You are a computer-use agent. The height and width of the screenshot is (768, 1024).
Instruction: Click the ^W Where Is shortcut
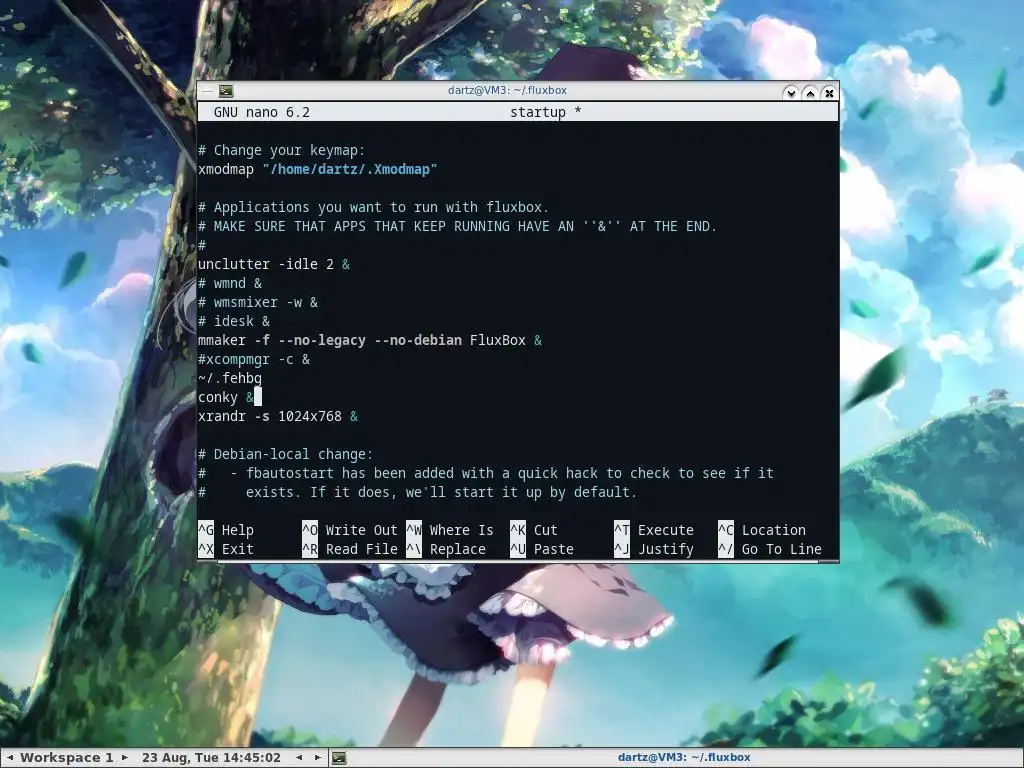pyautogui.click(x=449, y=530)
